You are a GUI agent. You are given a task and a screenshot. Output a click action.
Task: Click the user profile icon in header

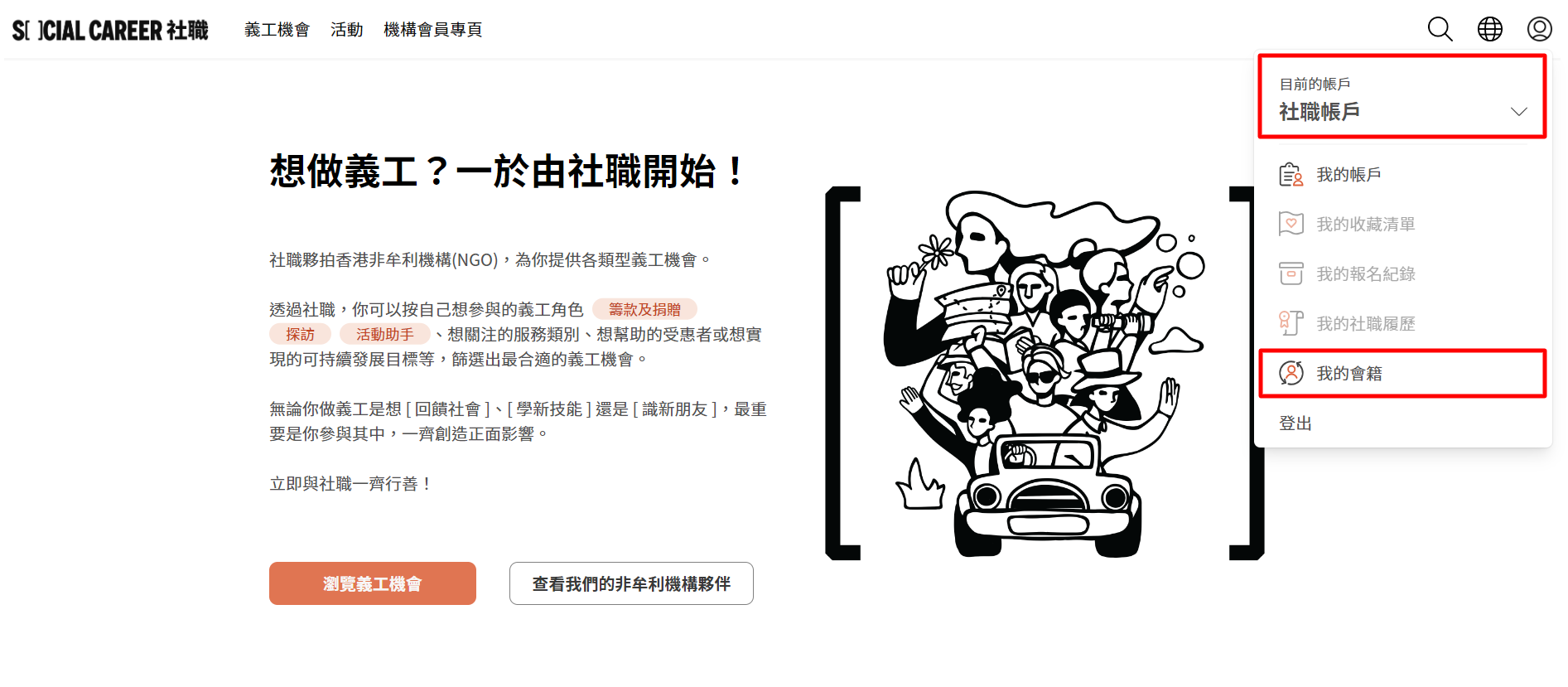point(1539,29)
